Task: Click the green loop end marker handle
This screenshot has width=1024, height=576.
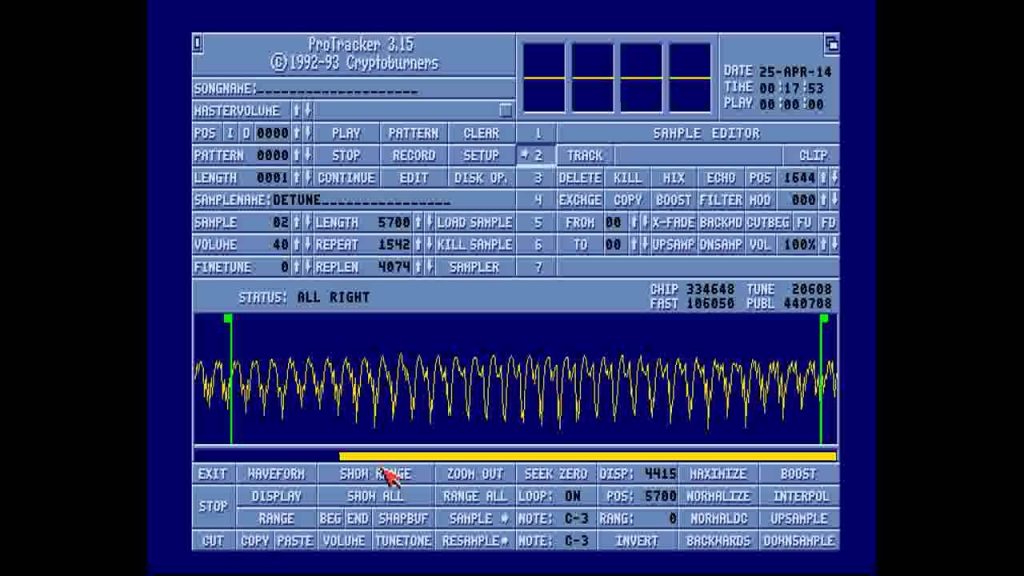Action: [824, 319]
